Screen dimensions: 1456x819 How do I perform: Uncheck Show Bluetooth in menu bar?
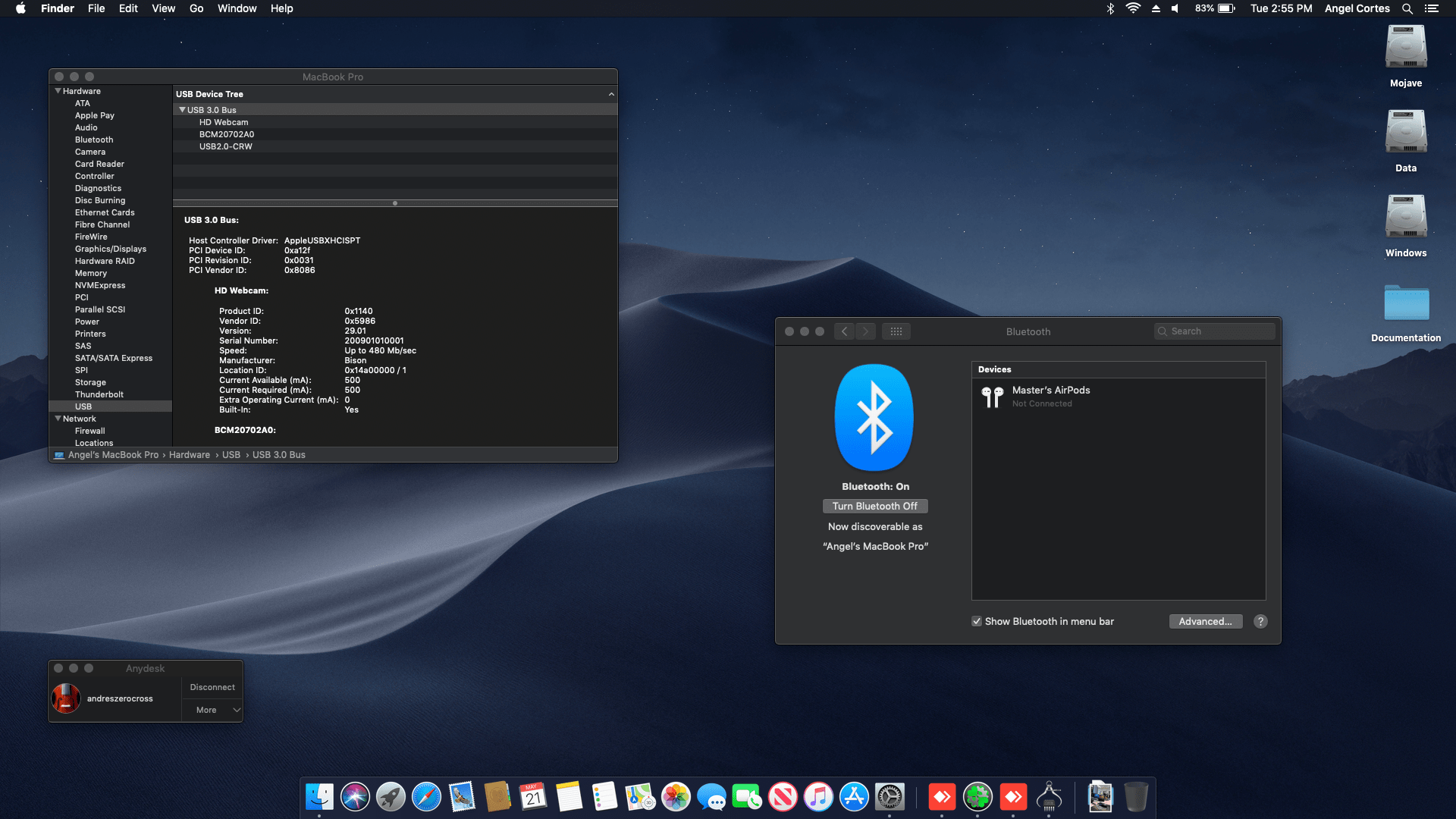coord(977,621)
